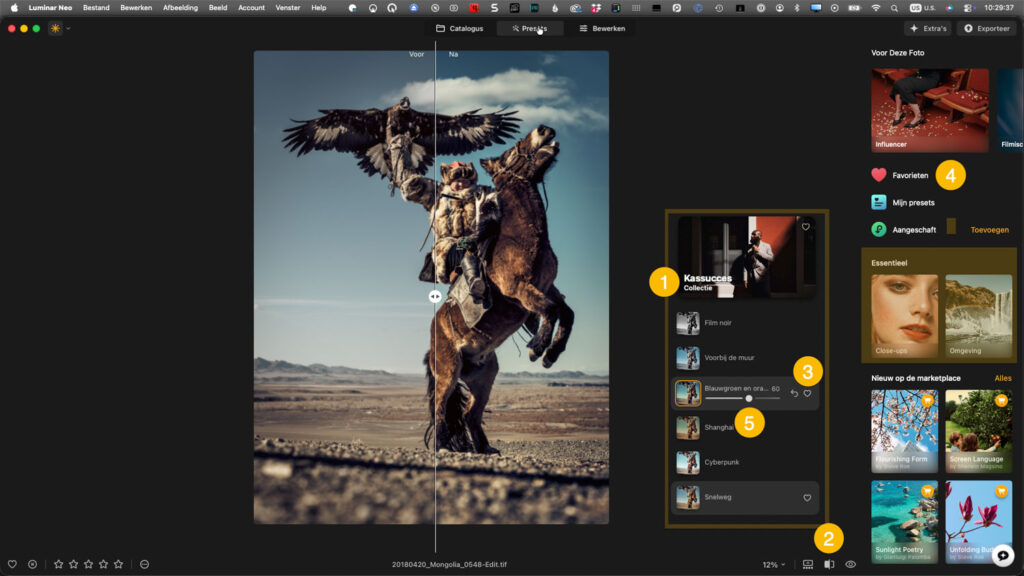Switch to the Presets tab
Screen dimensions: 1024x576
[530, 29]
